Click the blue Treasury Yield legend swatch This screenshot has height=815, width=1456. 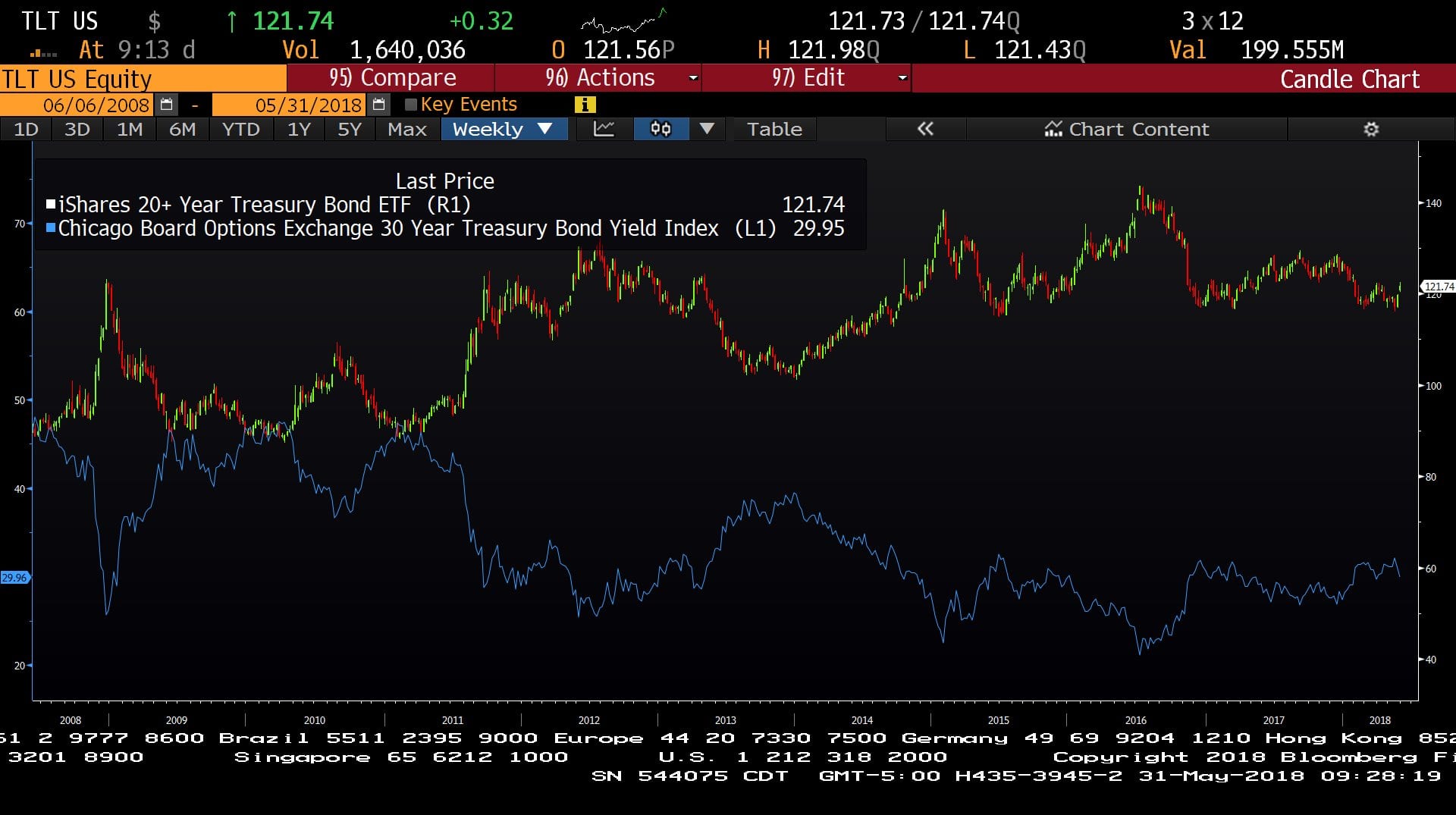point(51,227)
